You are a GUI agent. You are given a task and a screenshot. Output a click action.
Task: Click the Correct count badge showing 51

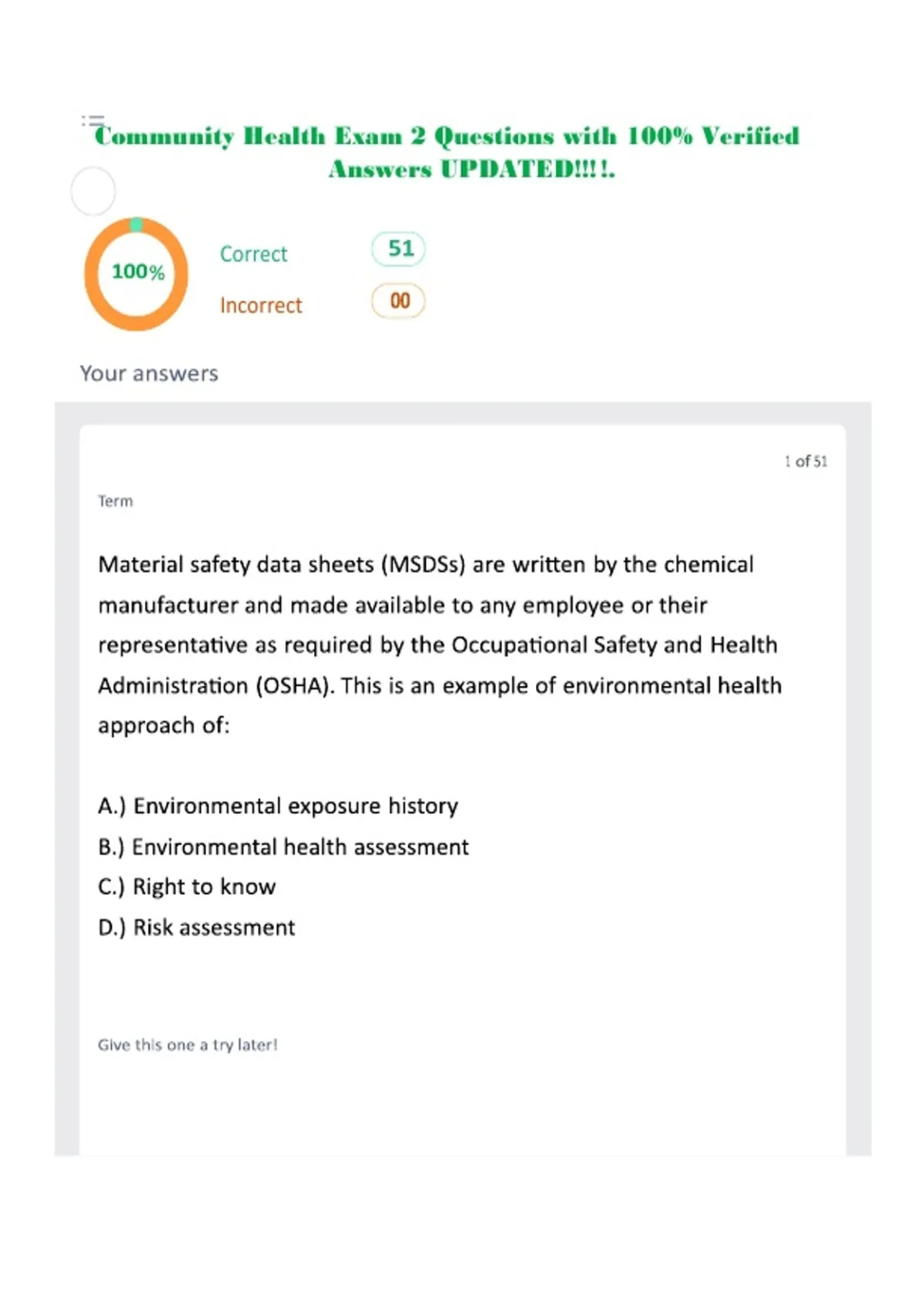[x=399, y=249]
